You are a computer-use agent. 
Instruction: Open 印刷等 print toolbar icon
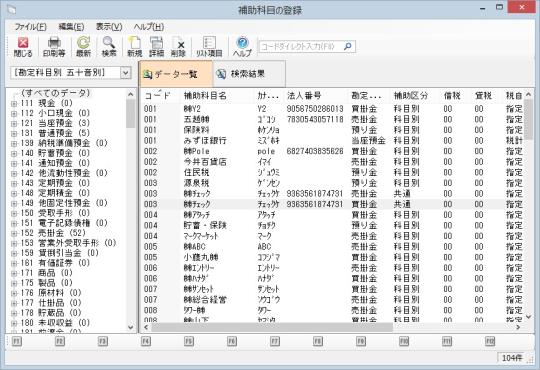(54, 47)
